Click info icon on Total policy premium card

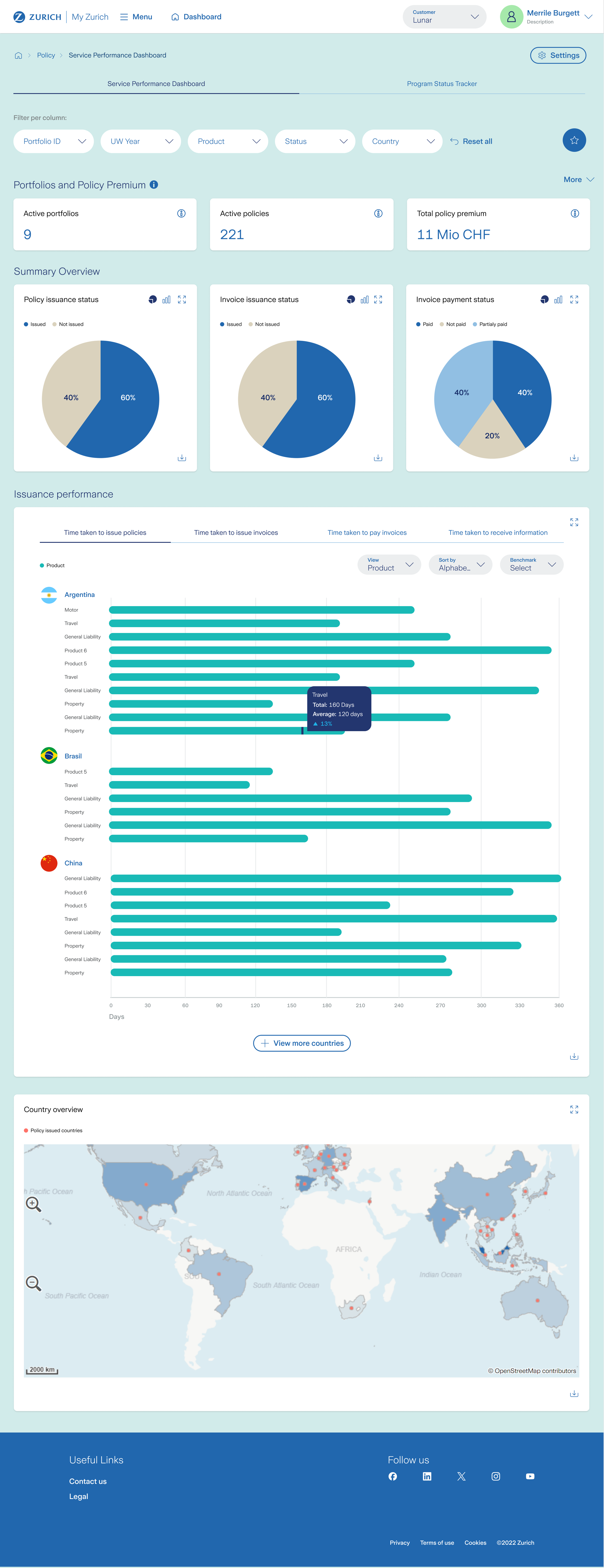click(x=574, y=214)
